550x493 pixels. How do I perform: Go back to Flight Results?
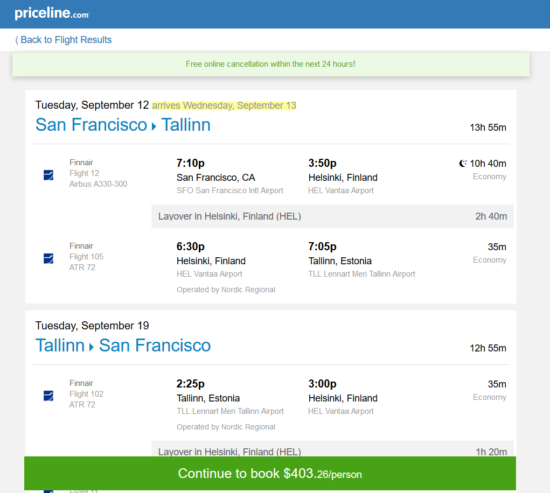[63, 40]
